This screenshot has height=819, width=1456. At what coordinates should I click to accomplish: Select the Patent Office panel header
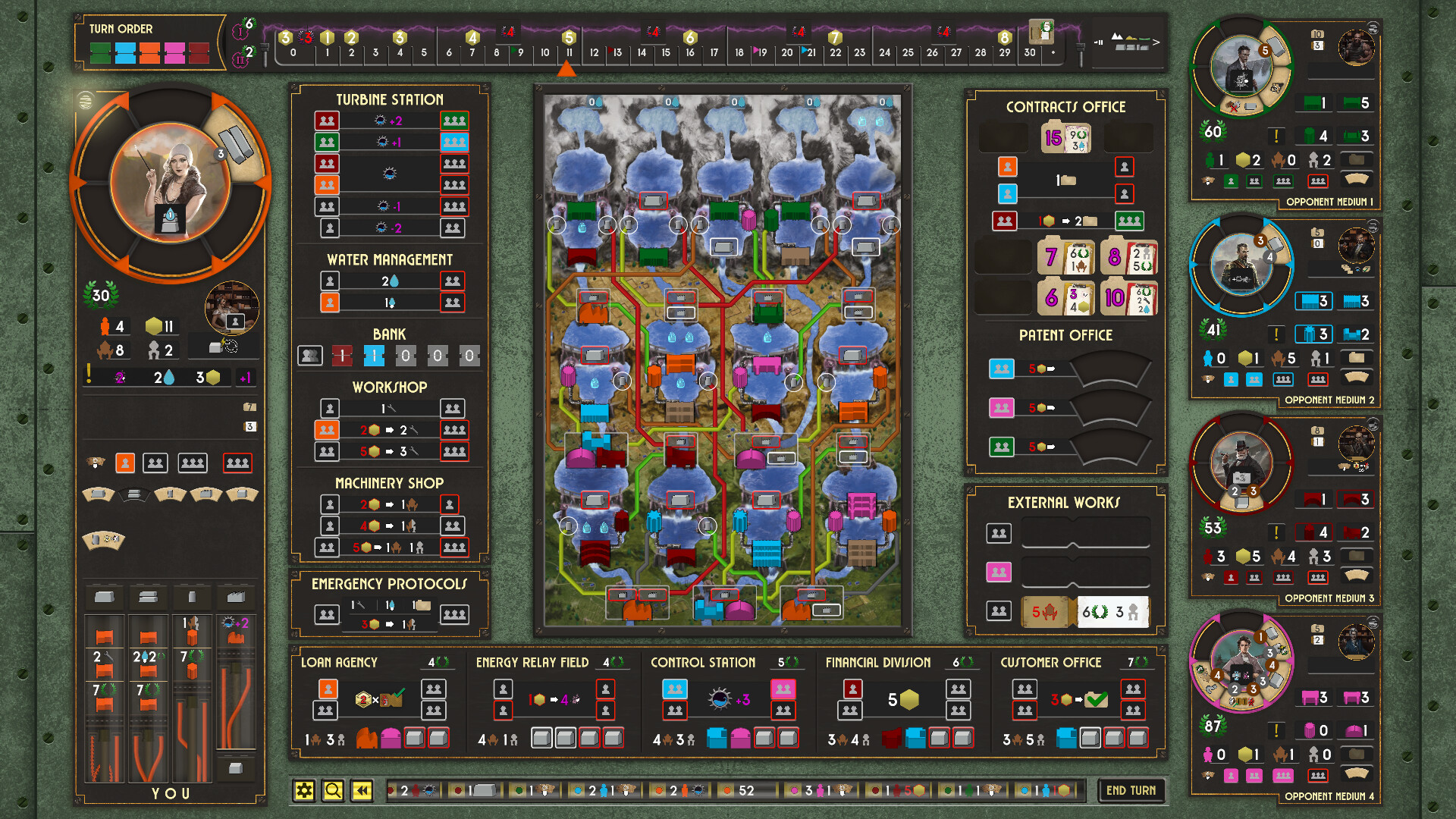pos(1066,335)
